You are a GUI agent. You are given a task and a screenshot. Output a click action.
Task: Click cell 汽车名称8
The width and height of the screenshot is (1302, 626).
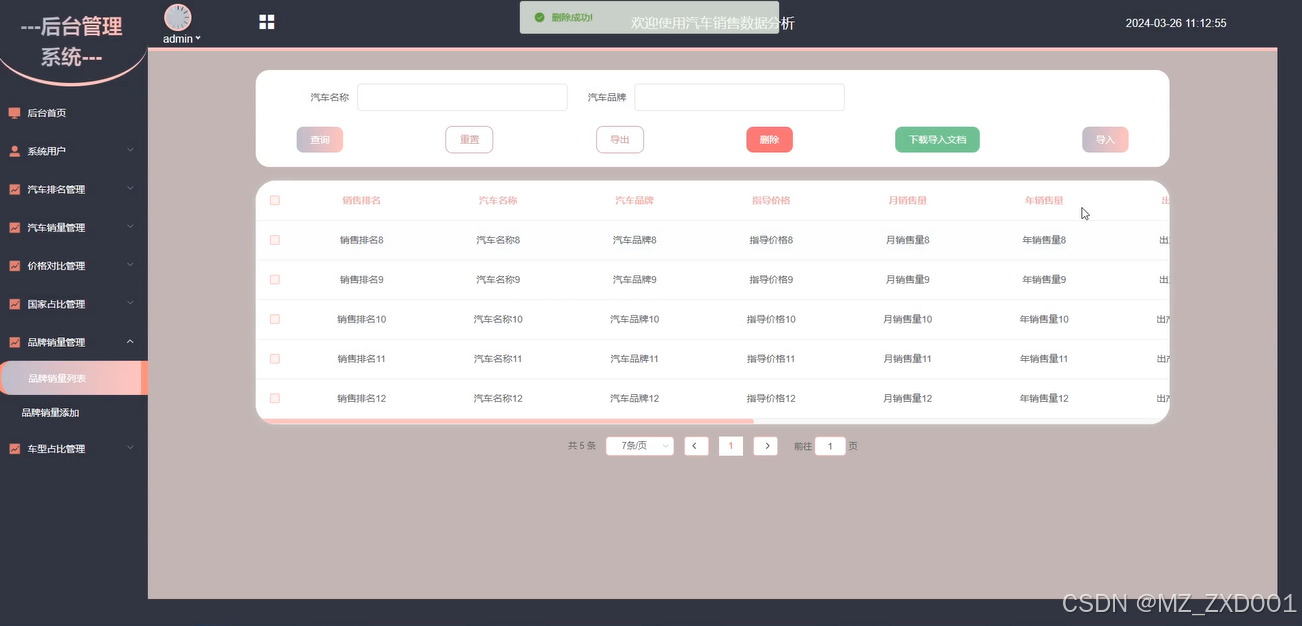click(498, 240)
